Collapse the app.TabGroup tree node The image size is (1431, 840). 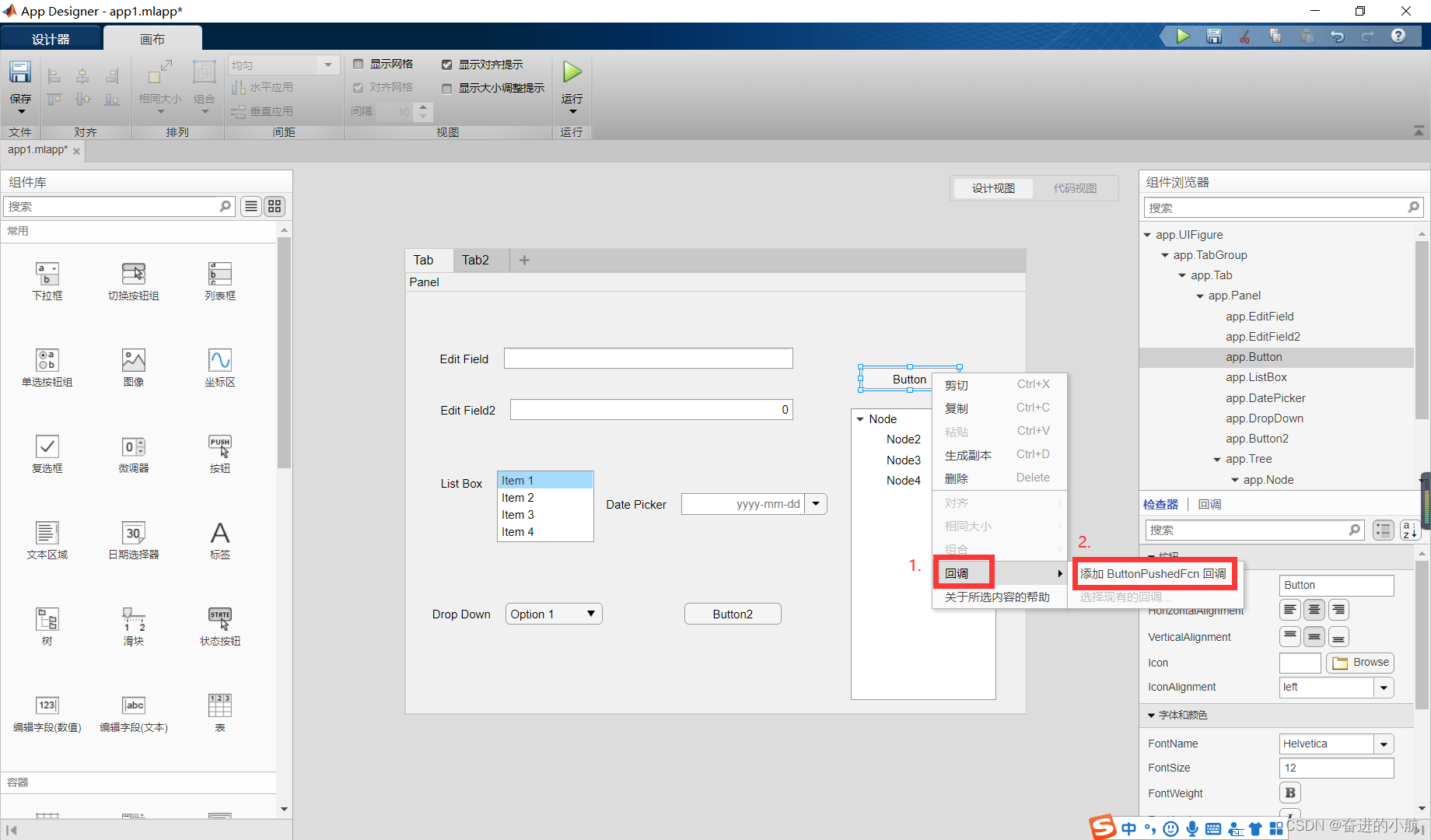coord(1165,255)
